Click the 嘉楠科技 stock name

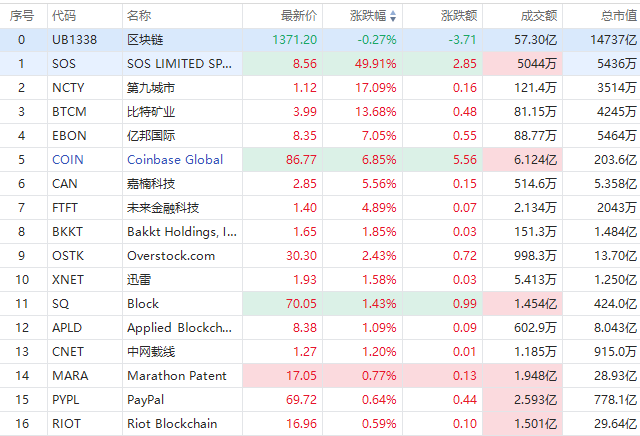[x=151, y=184]
